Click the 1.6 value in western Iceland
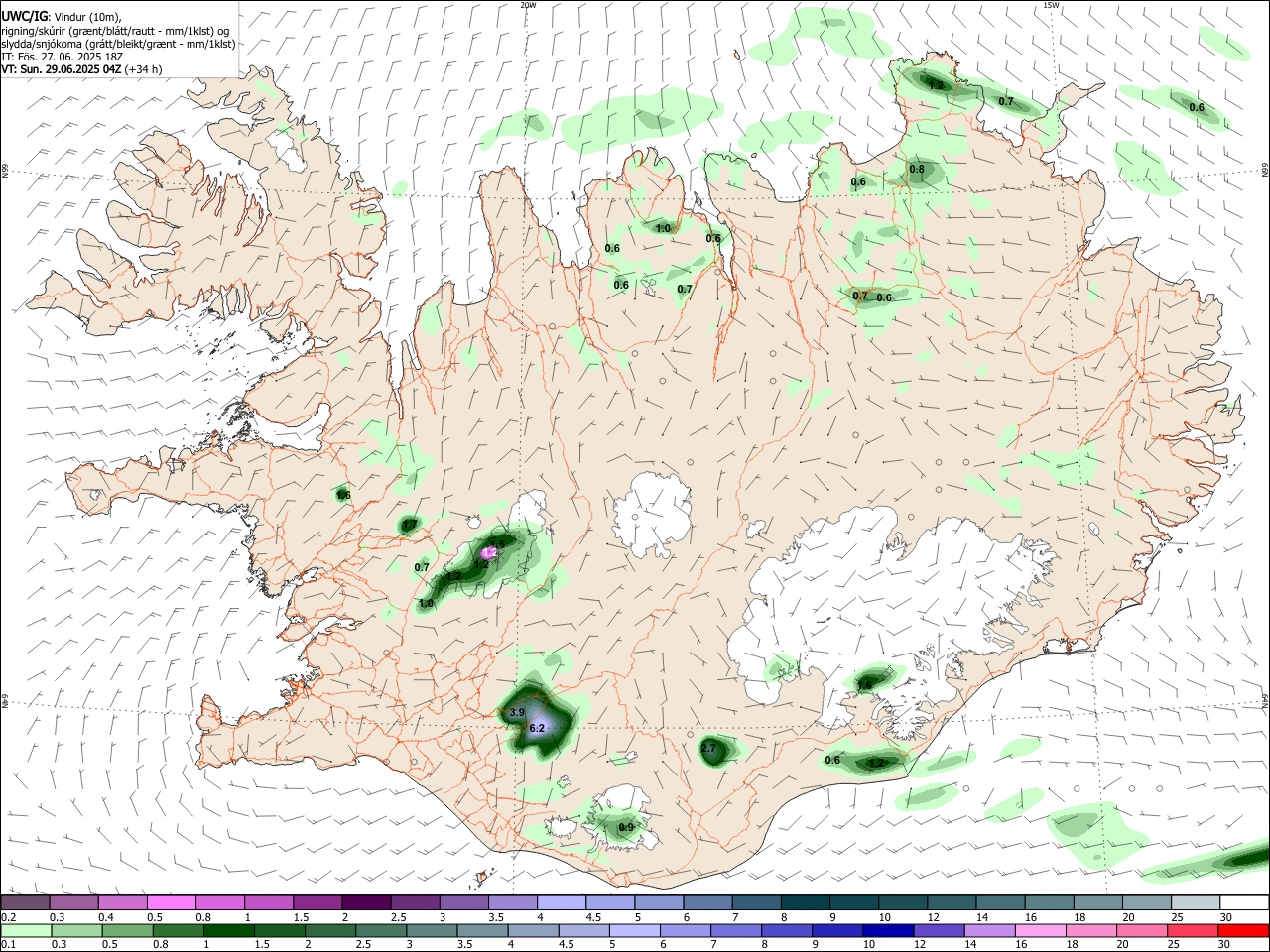Screen dimensions: 1270x952 343,495
